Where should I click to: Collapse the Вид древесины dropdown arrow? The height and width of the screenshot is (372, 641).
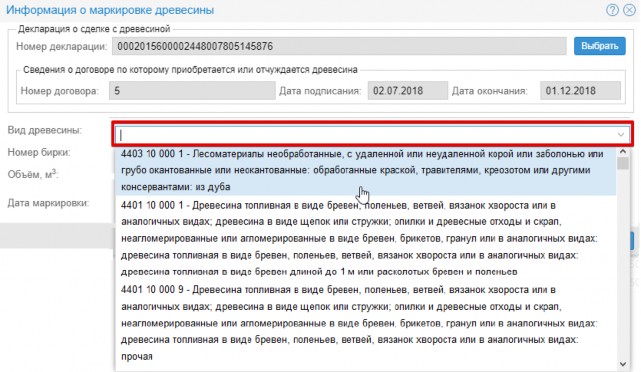pyautogui.click(x=621, y=134)
